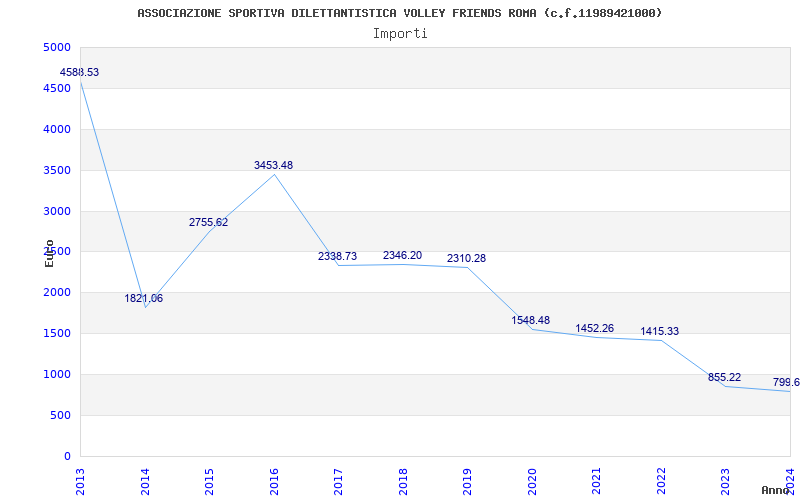This screenshot has height=500, width=800.
Task: Click y-axis value 4500
Action: tap(57, 88)
